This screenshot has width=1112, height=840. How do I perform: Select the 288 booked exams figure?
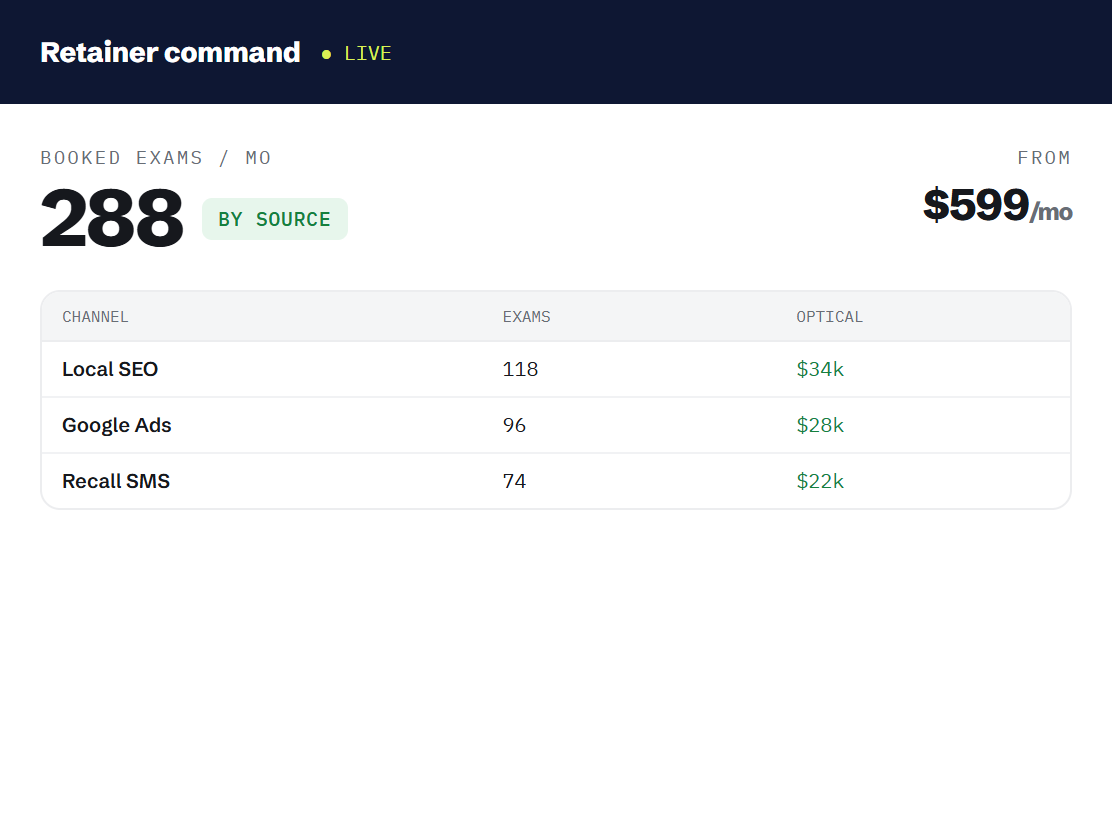[x=112, y=218]
